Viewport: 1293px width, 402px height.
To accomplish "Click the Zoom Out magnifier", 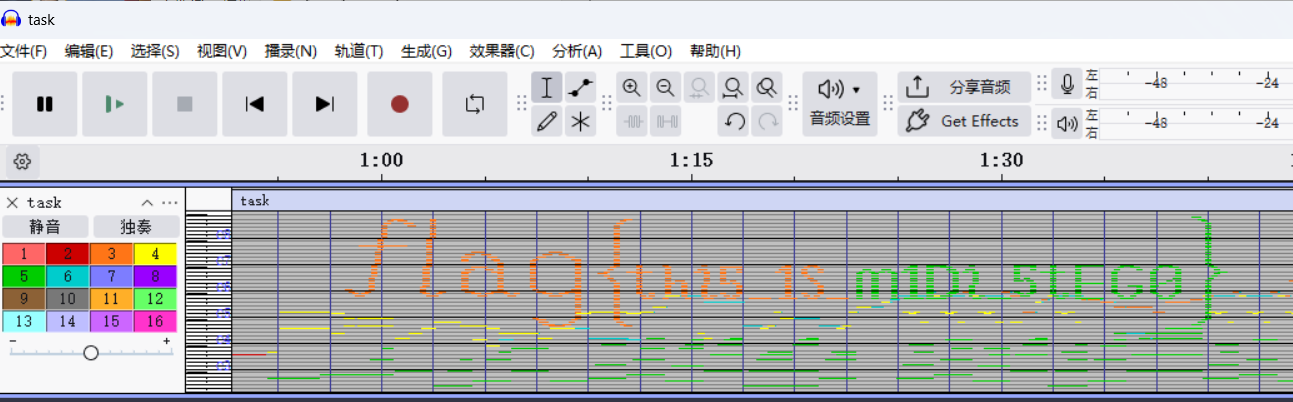I will coord(665,88).
